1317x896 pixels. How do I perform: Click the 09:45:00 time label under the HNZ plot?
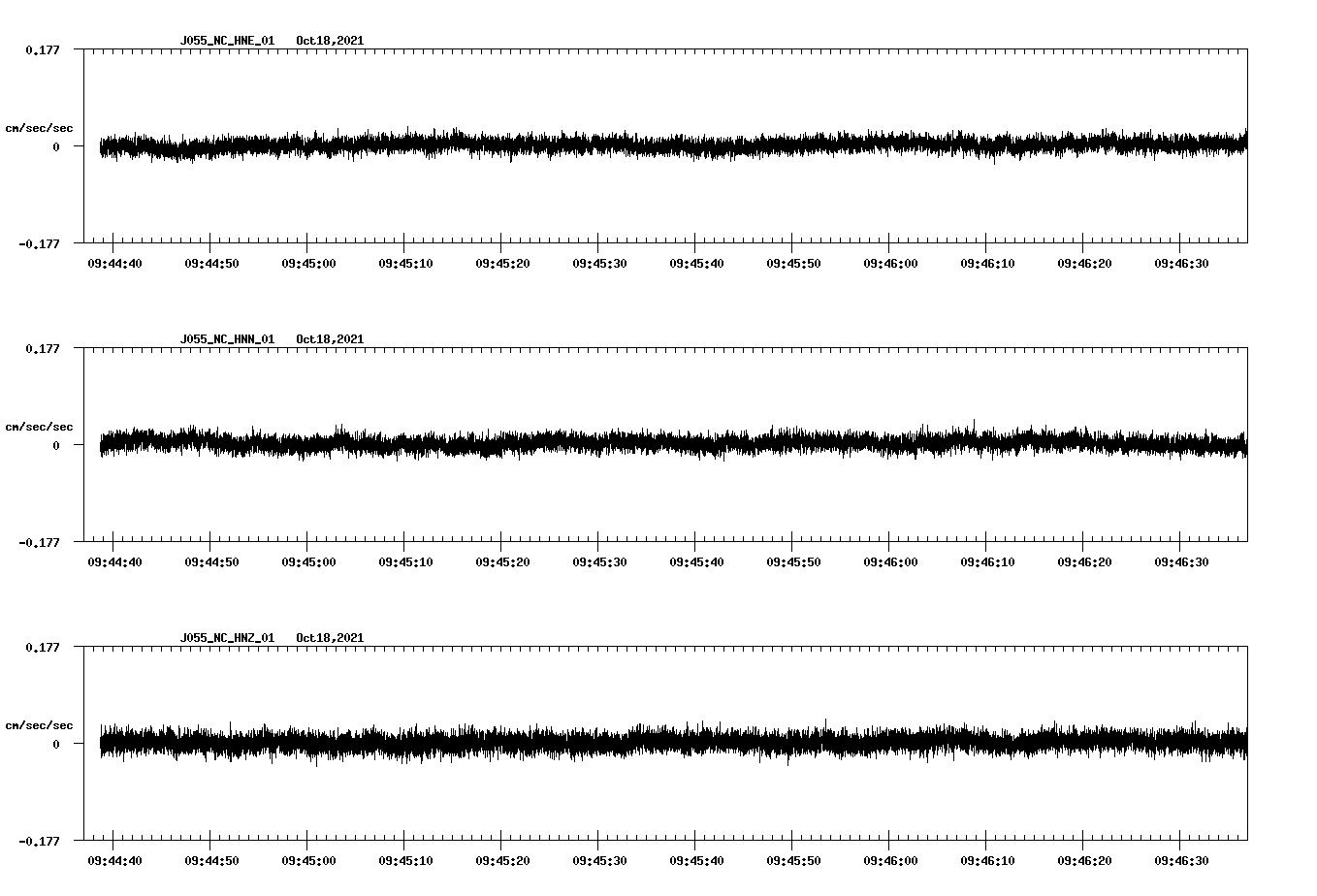point(308,860)
